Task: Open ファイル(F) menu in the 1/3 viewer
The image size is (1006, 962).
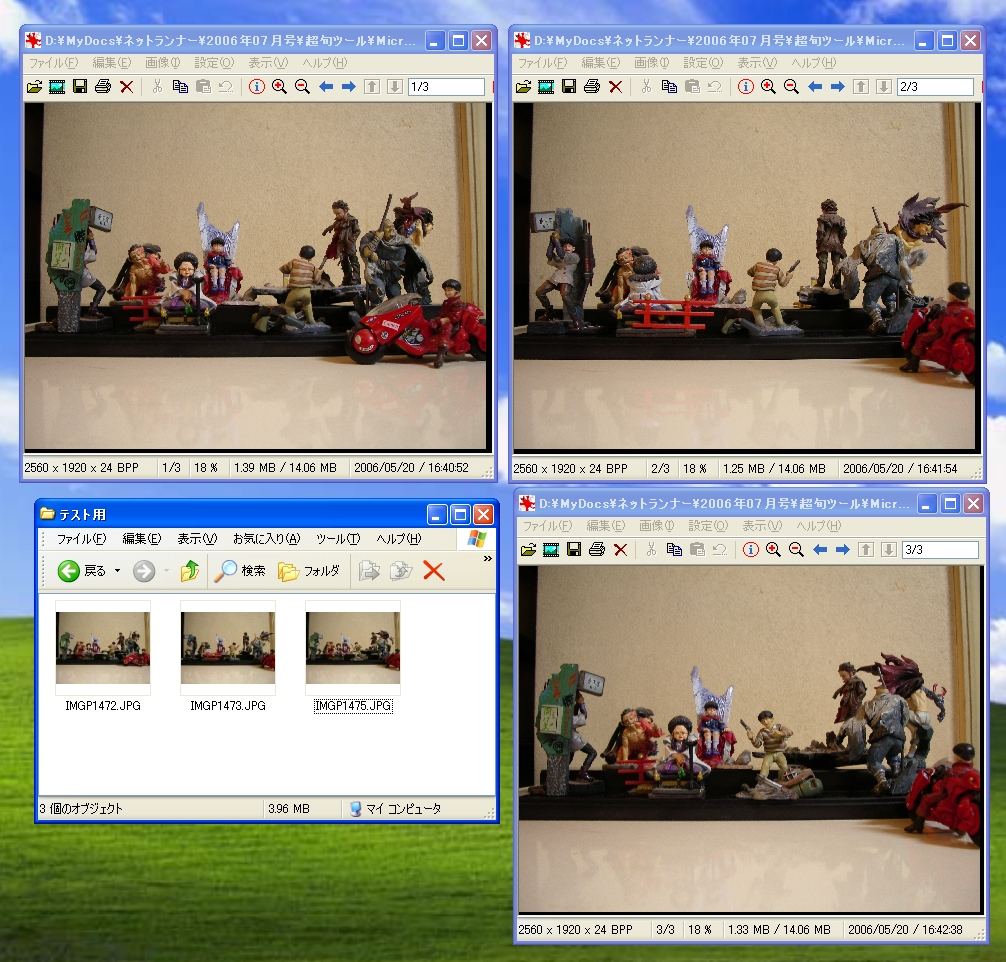Action: (54, 63)
